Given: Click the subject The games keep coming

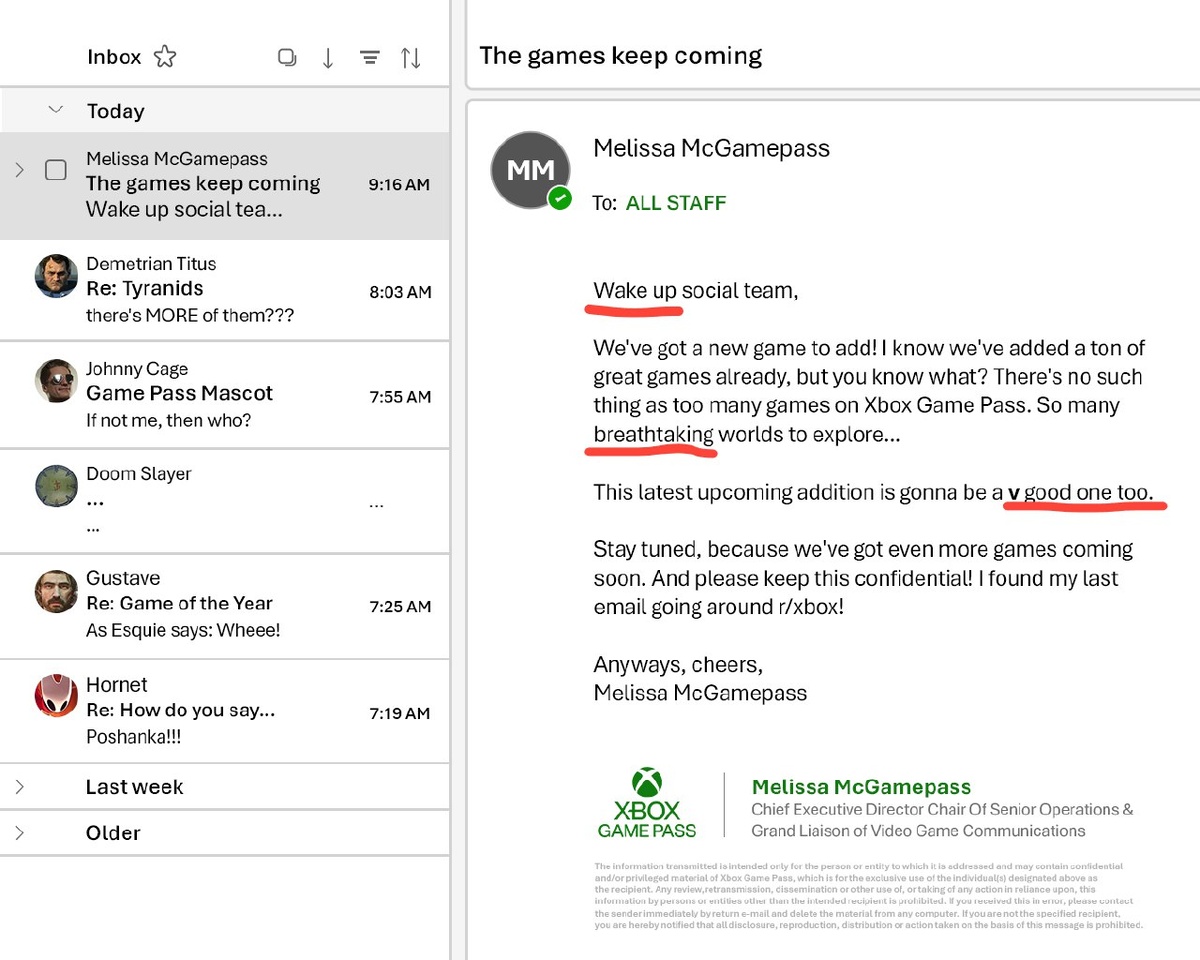Looking at the screenshot, I should [x=621, y=55].
